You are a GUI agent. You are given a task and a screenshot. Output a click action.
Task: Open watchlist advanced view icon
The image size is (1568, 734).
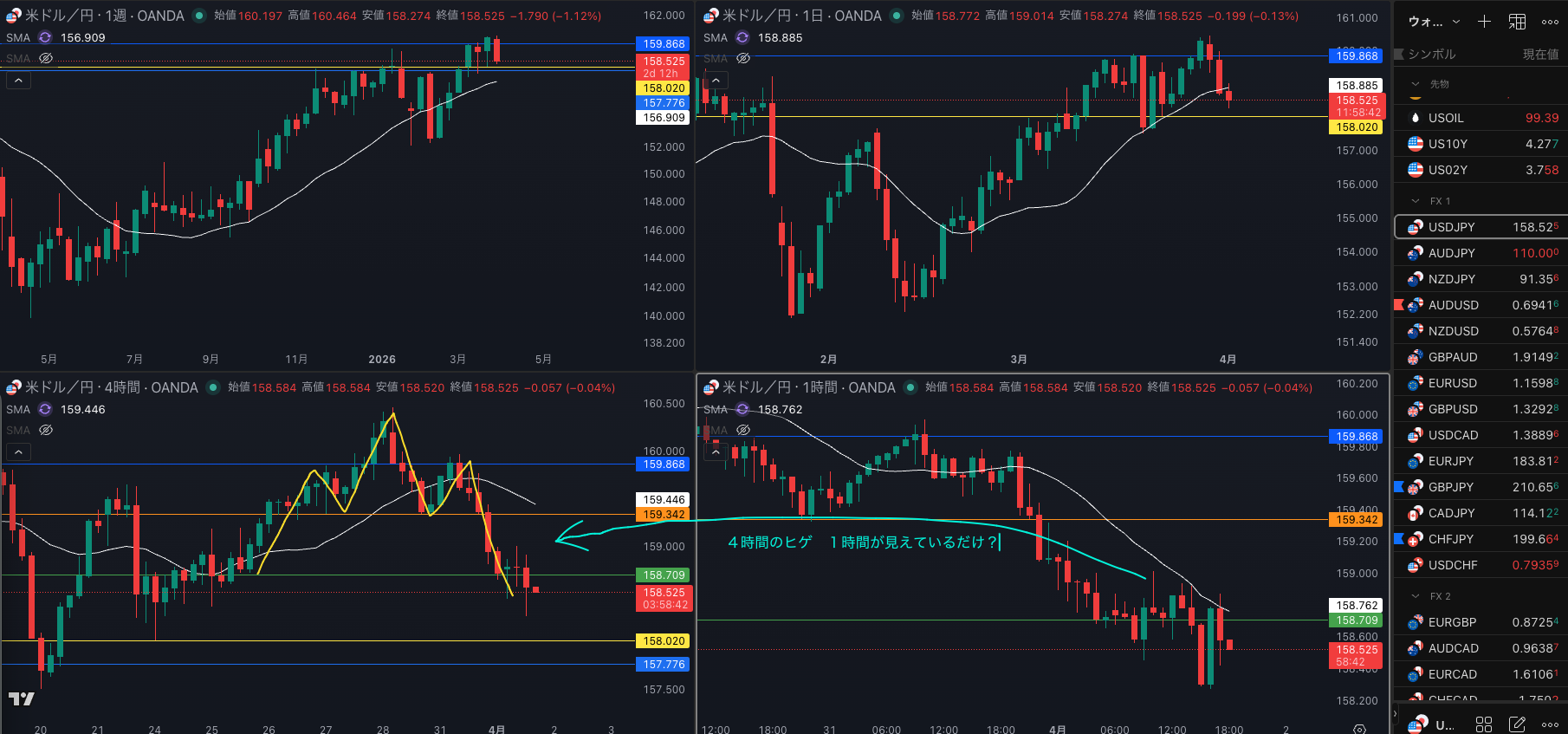click(1517, 22)
